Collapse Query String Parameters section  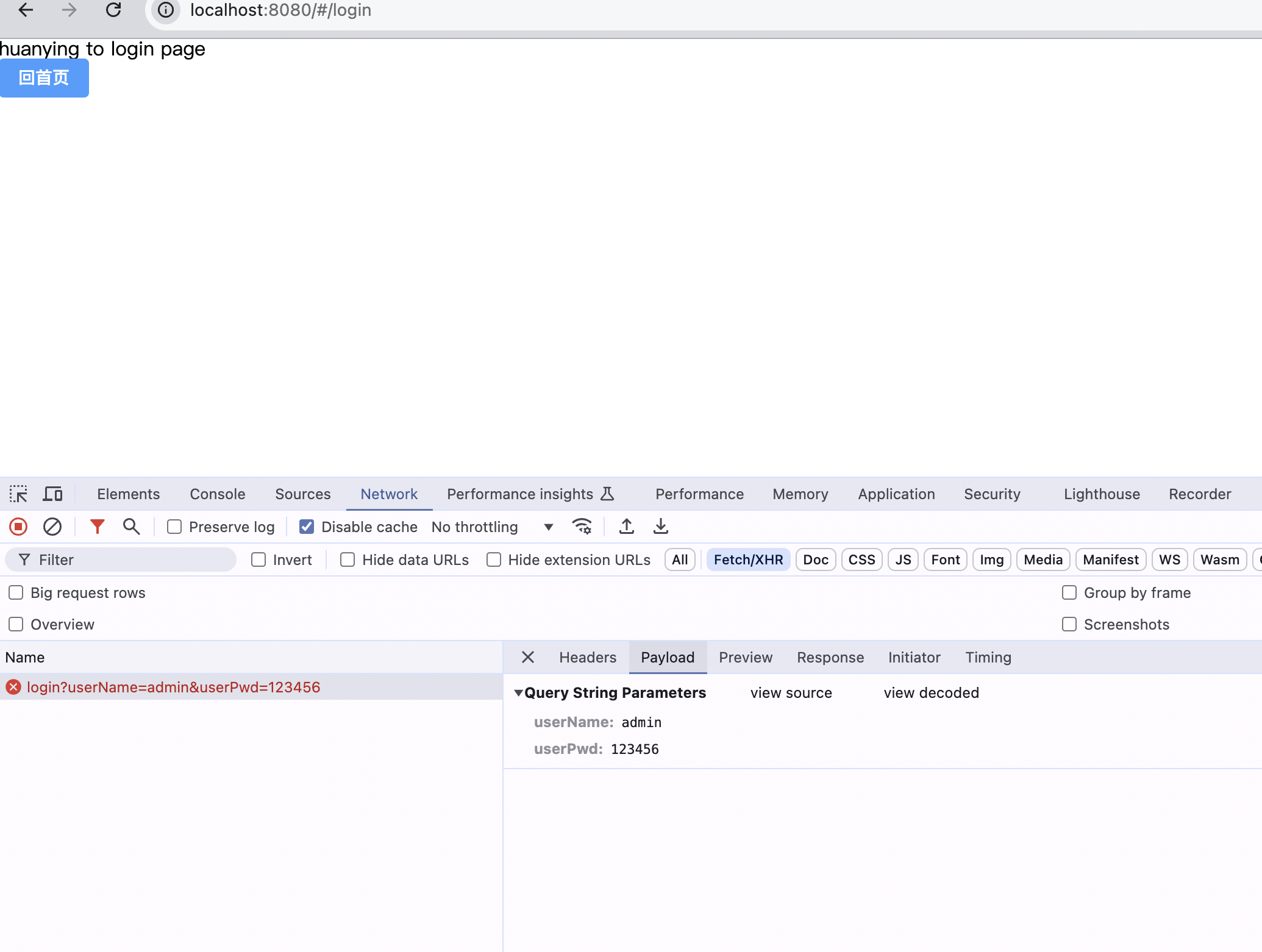[x=519, y=693]
